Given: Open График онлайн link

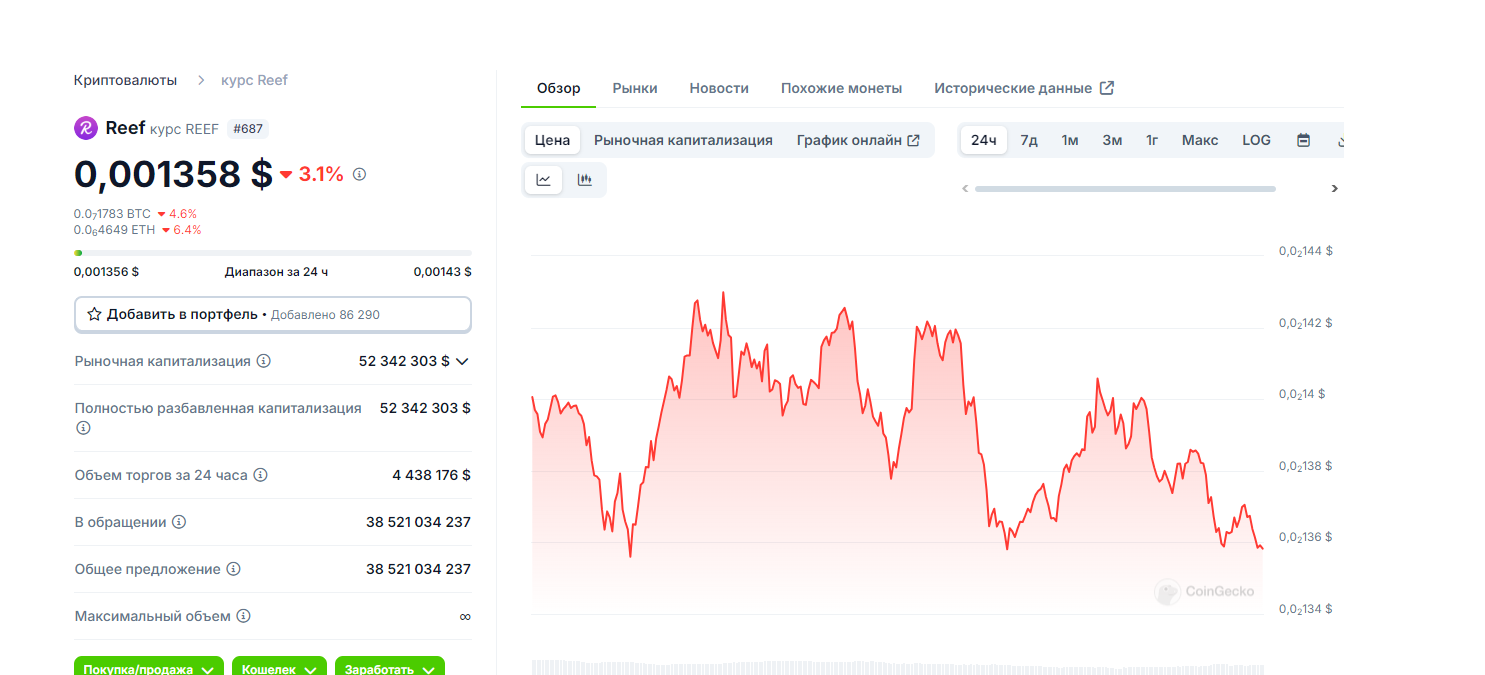Looking at the screenshot, I should pyautogui.click(x=858, y=140).
